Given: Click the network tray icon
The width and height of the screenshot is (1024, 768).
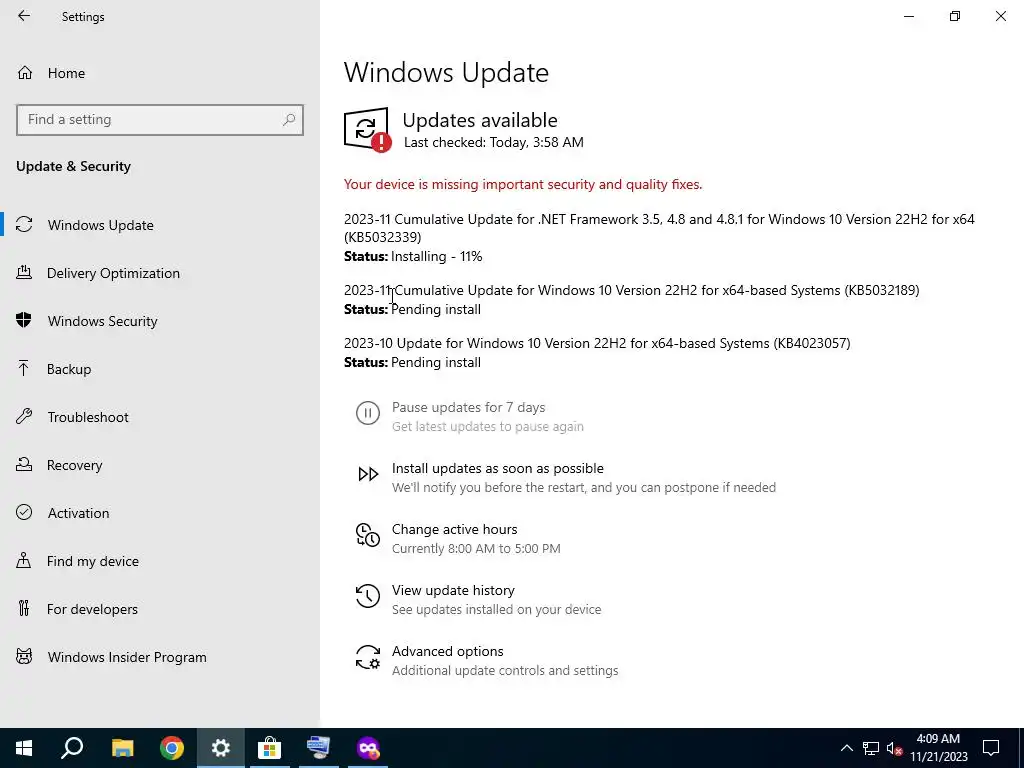Looking at the screenshot, I should [x=871, y=748].
